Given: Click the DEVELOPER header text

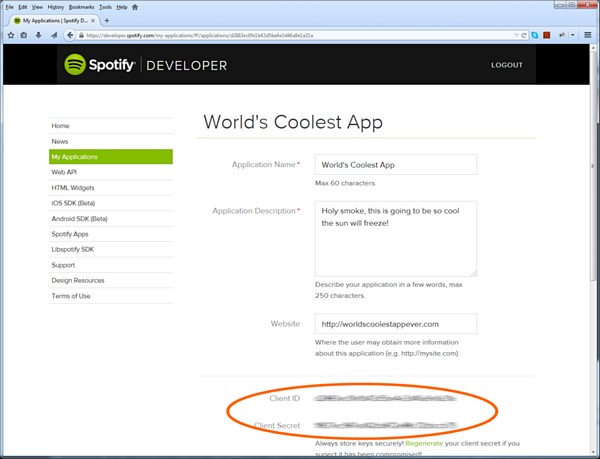Looking at the screenshot, I should (186, 65).
